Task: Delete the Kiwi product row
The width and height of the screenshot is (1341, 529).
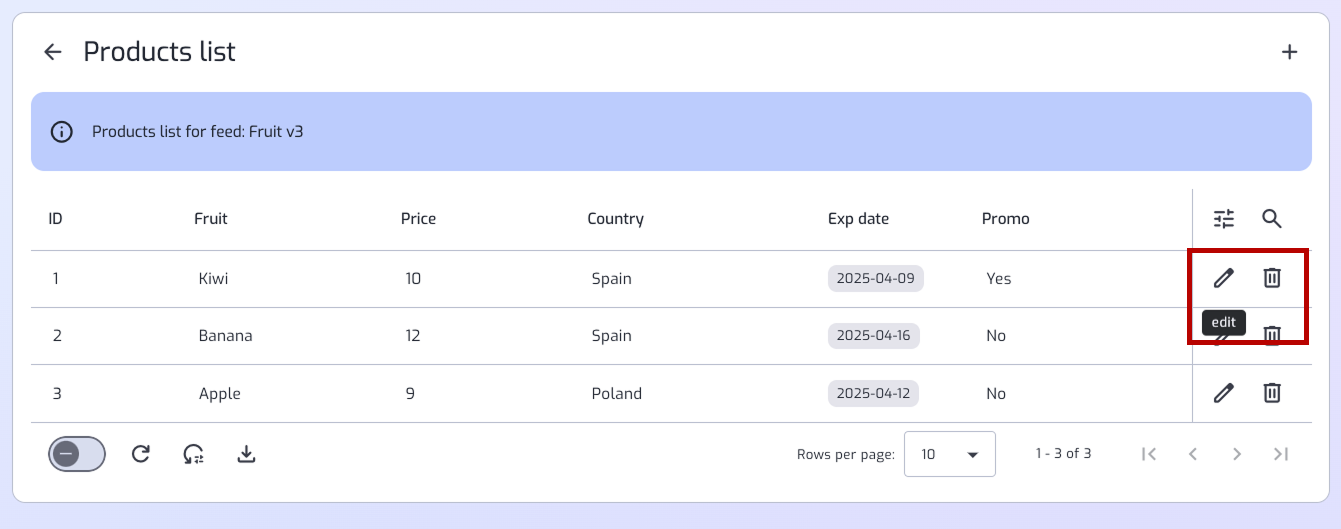Action: [1271, 278]
